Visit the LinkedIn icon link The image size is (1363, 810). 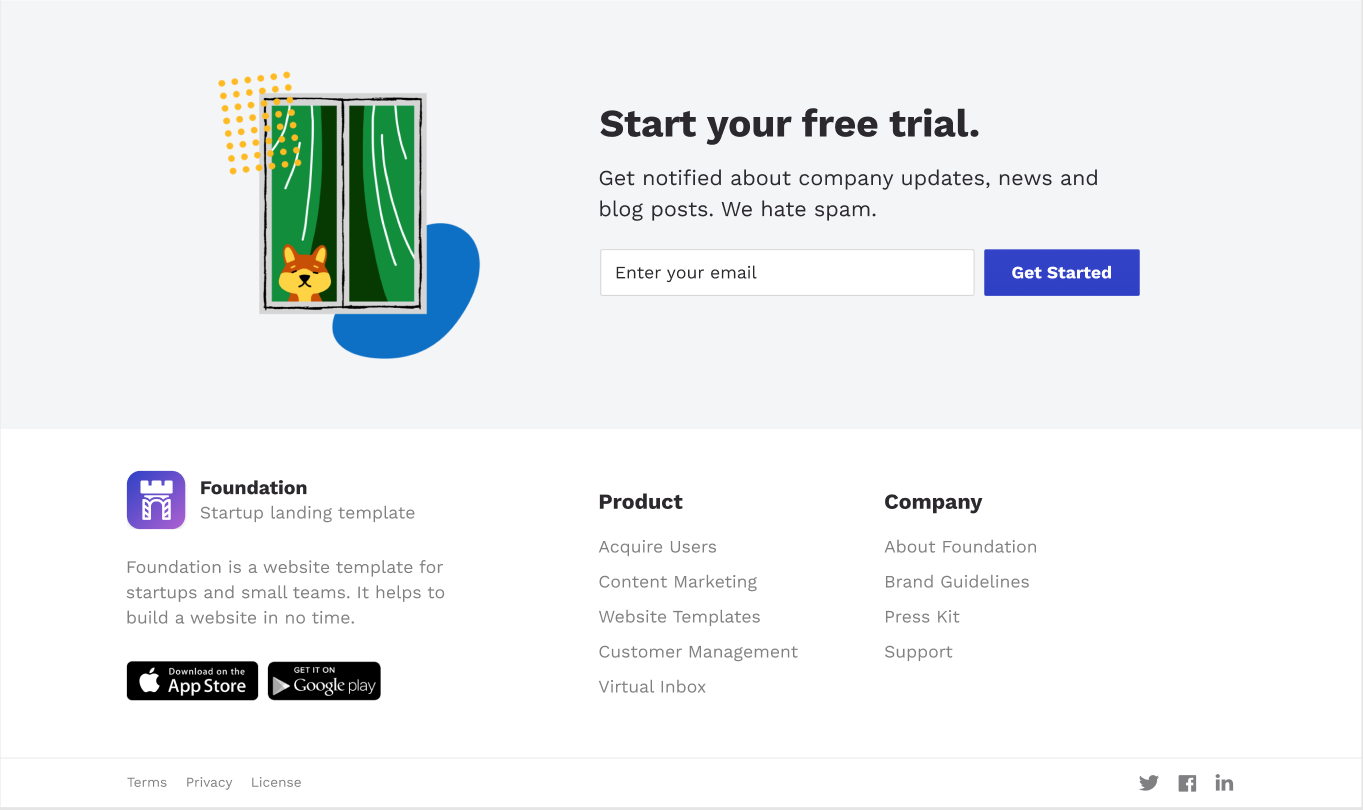(x=1224, y=783)
